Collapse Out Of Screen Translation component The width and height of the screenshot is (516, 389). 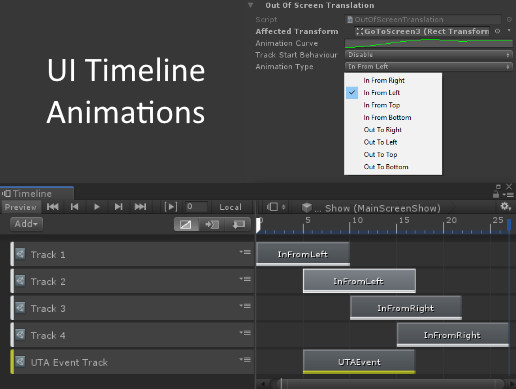251,5
